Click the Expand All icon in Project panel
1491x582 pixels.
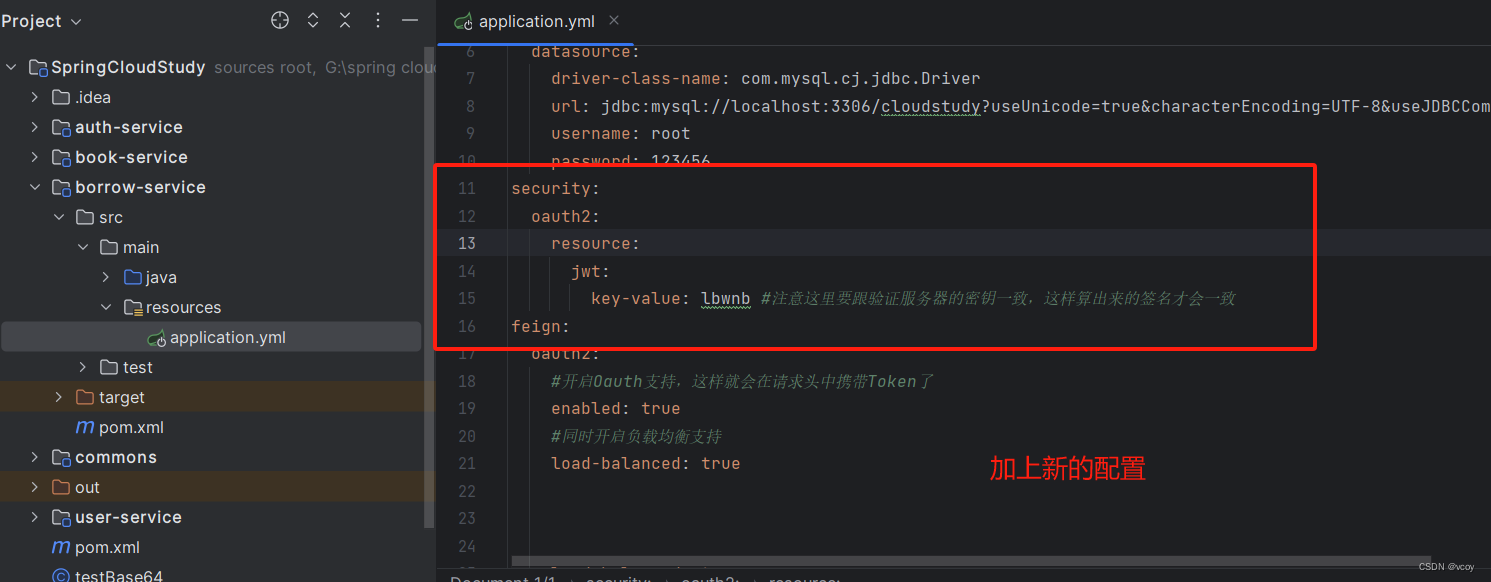click(x=313, y=21)
